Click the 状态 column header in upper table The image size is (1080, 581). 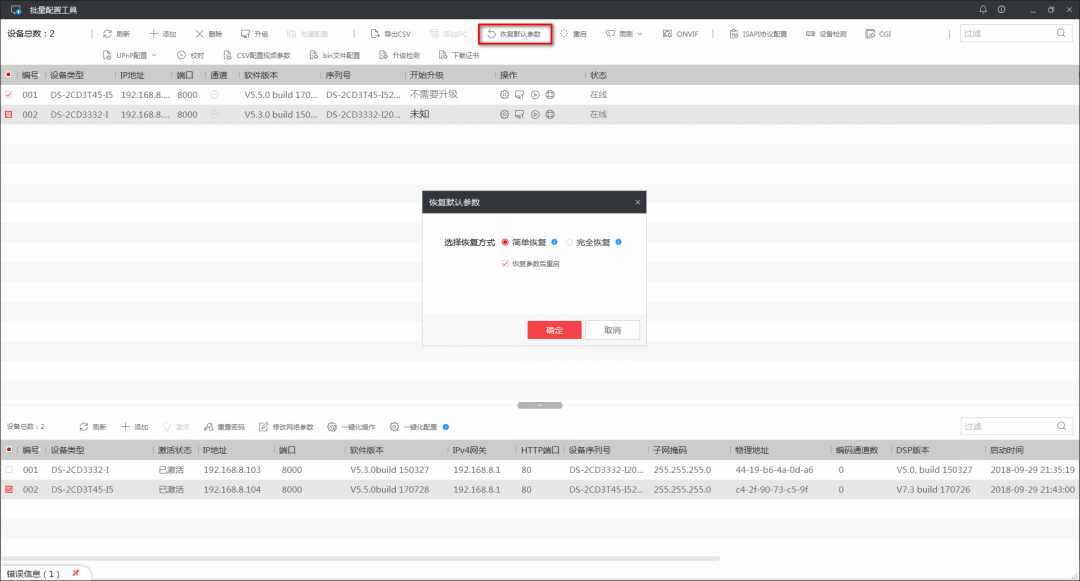pos(598,75)
